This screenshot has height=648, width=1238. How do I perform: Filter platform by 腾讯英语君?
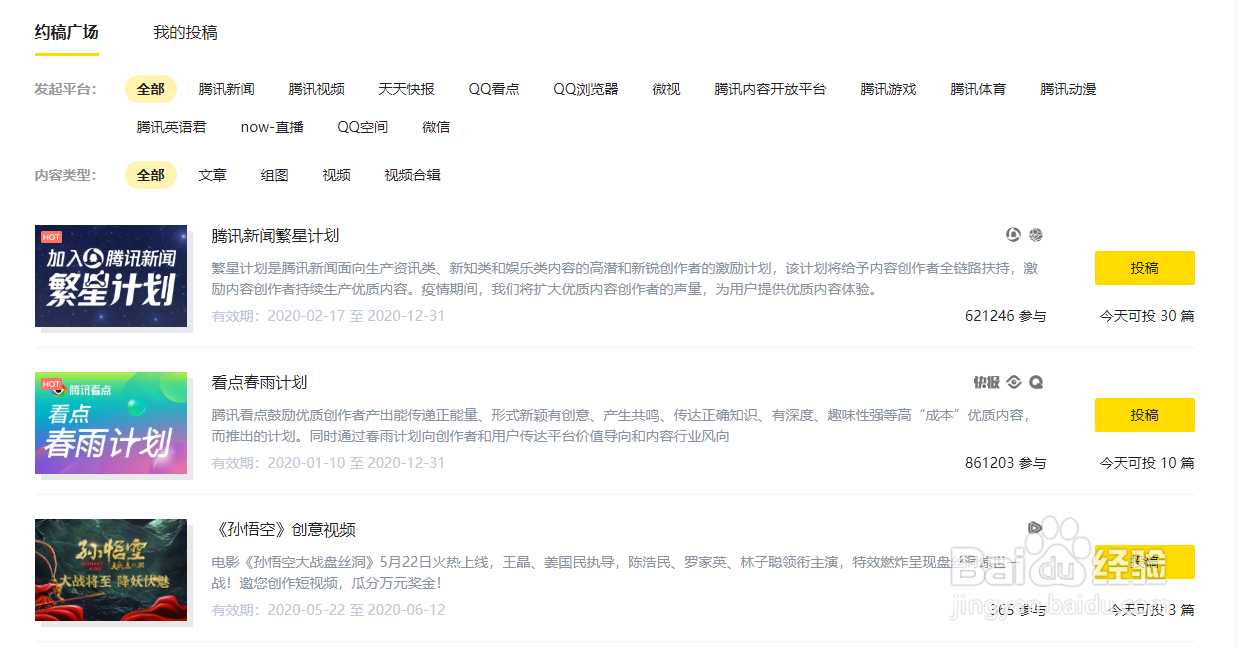(171, 127)
